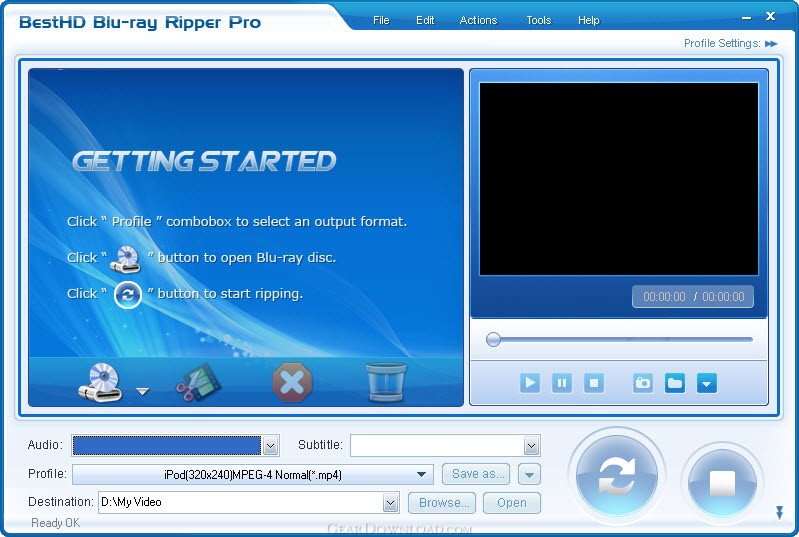799x537 pixels.
Task: Close the application window
Action: 770,16
